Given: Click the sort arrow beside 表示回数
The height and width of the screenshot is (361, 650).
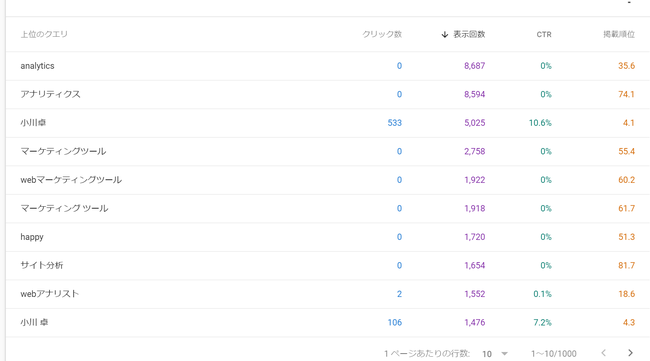Looking at the screenshot, I should (445, 34).
